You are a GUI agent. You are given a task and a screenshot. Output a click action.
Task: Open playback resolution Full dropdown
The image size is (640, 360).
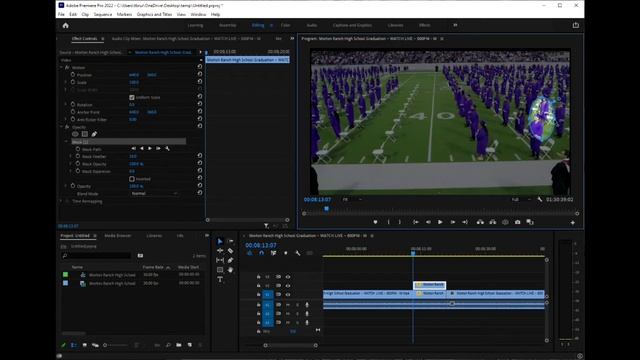click(x=521, y=200)
